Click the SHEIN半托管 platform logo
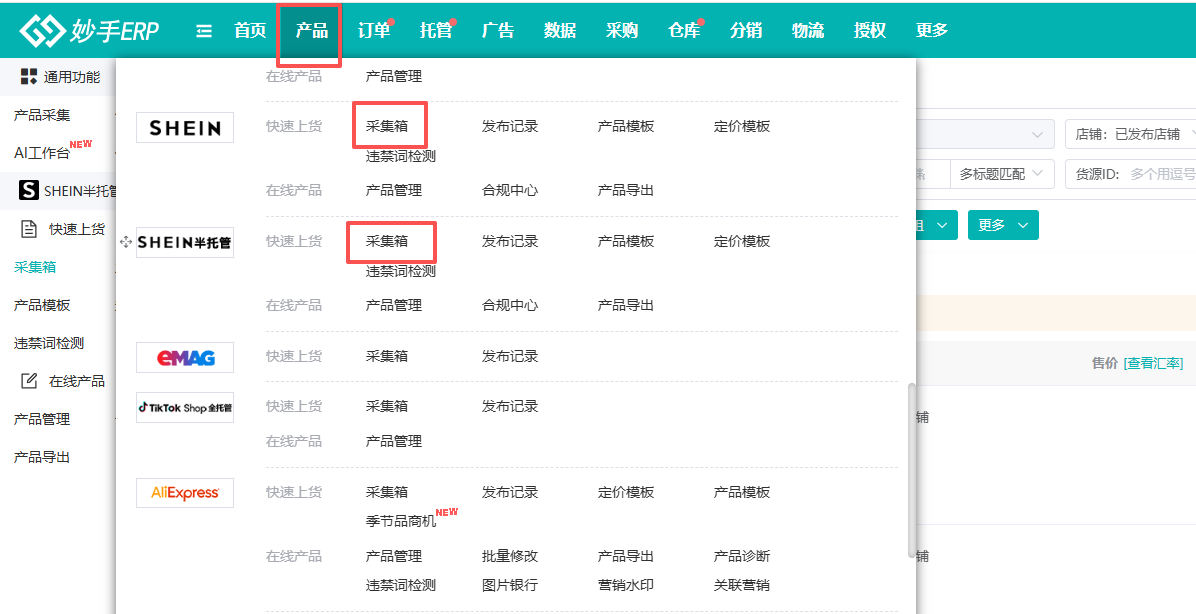Screen dimensions: 1196x614 pyautogui.click(x=185, y=242)
